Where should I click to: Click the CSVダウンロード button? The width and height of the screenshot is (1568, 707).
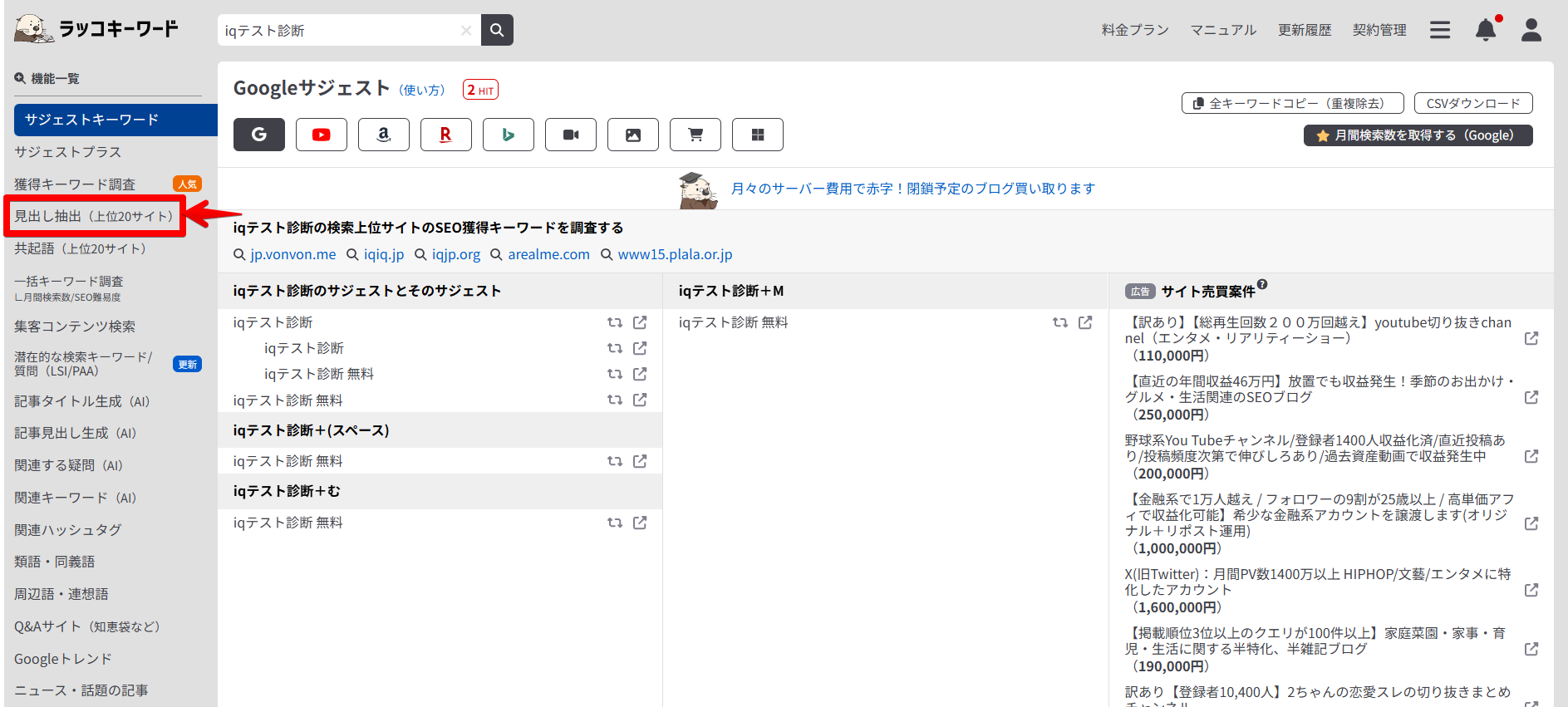1472,103
